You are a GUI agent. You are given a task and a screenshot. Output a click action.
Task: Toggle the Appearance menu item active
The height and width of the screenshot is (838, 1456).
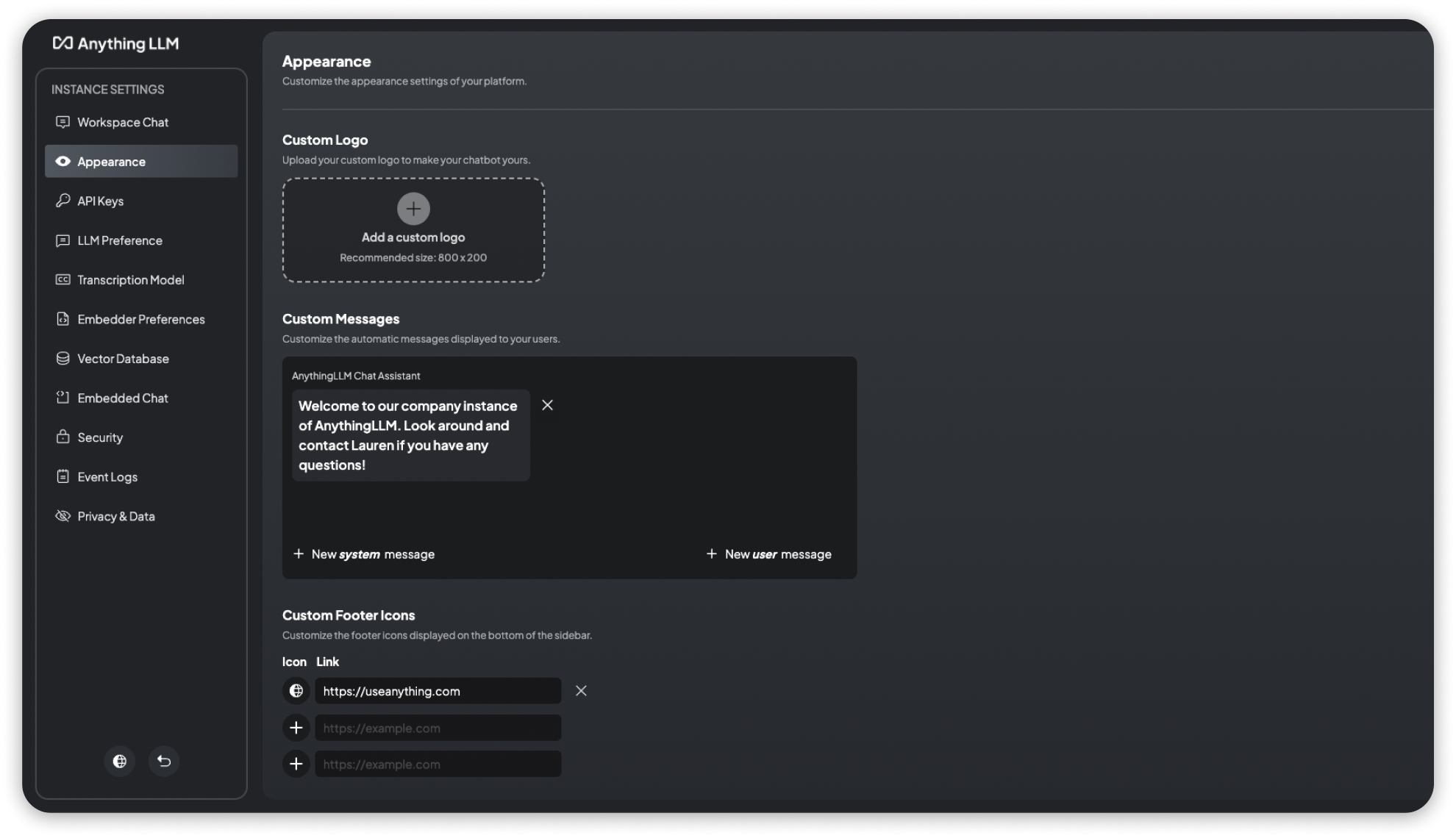click(x=140, y=160)
